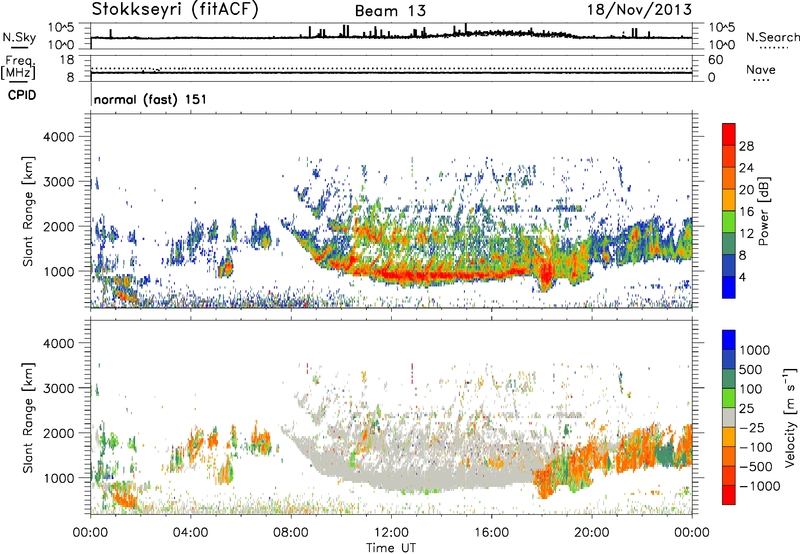The width and height of the screenshot is (800, 554).
Task: Click the N.Search legend label
Action: (x=772, y=37)
